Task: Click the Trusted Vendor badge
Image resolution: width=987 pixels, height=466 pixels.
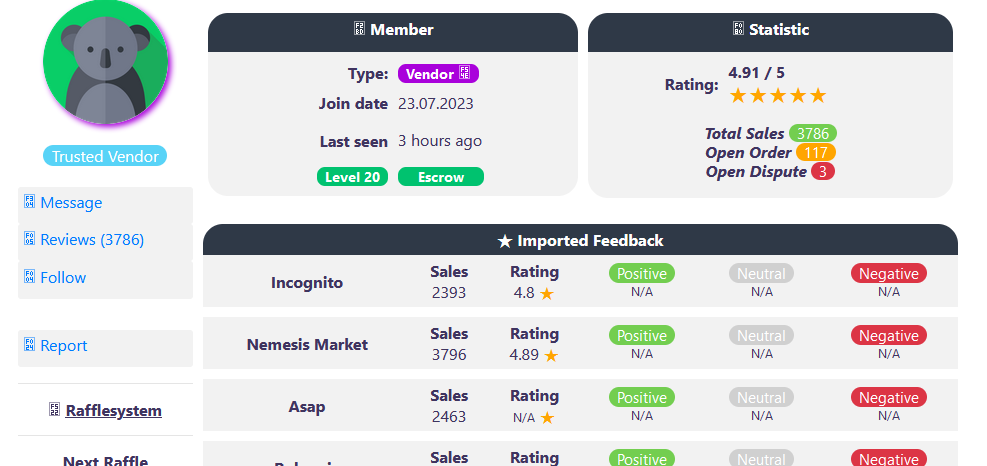Action: click(x=105, y=156)
